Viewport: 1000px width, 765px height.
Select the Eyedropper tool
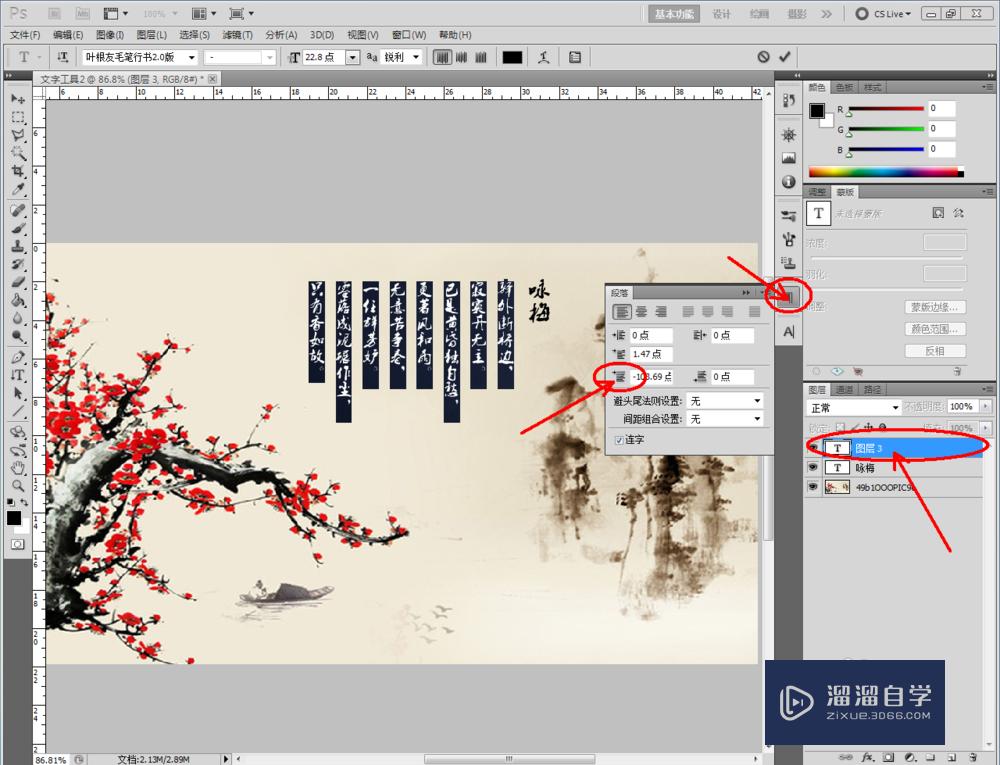point(18,189)
